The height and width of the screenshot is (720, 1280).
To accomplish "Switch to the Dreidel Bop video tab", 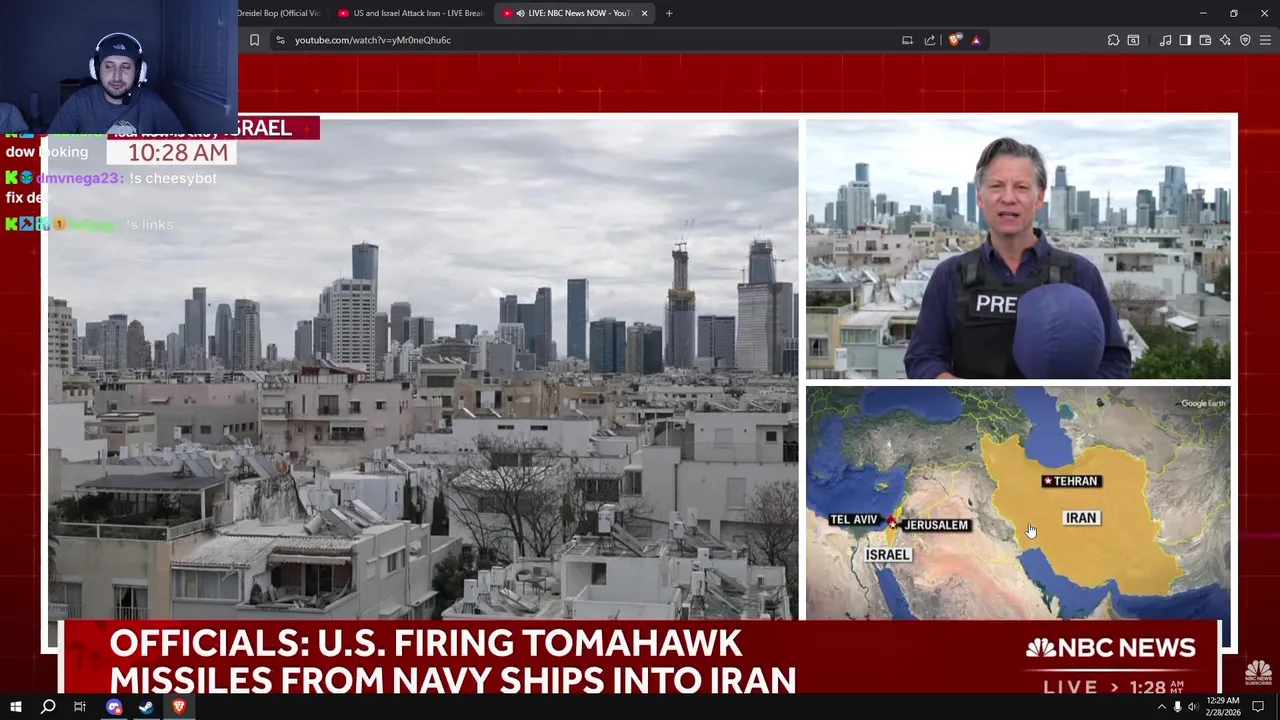I will [279, 13].
